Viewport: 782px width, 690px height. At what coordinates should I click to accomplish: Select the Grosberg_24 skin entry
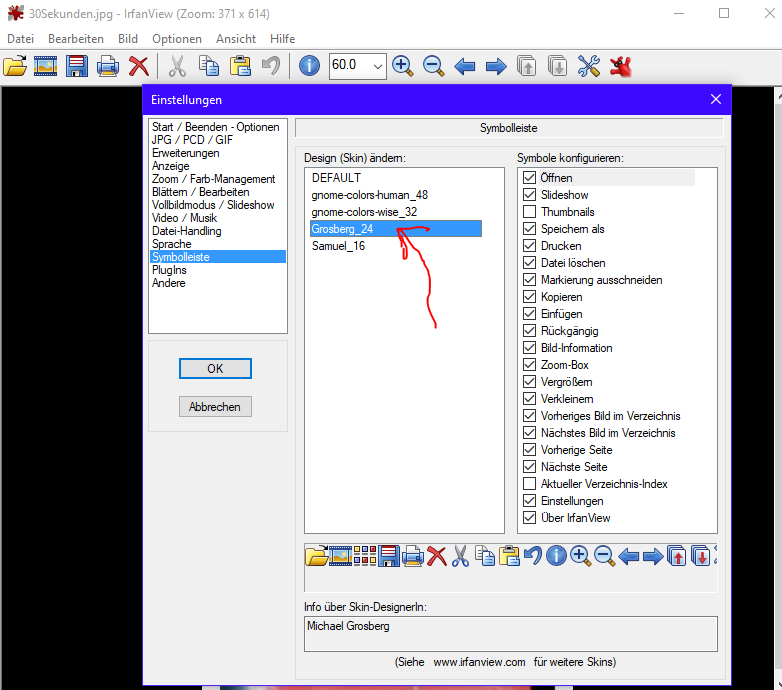[x=395, y=228]
